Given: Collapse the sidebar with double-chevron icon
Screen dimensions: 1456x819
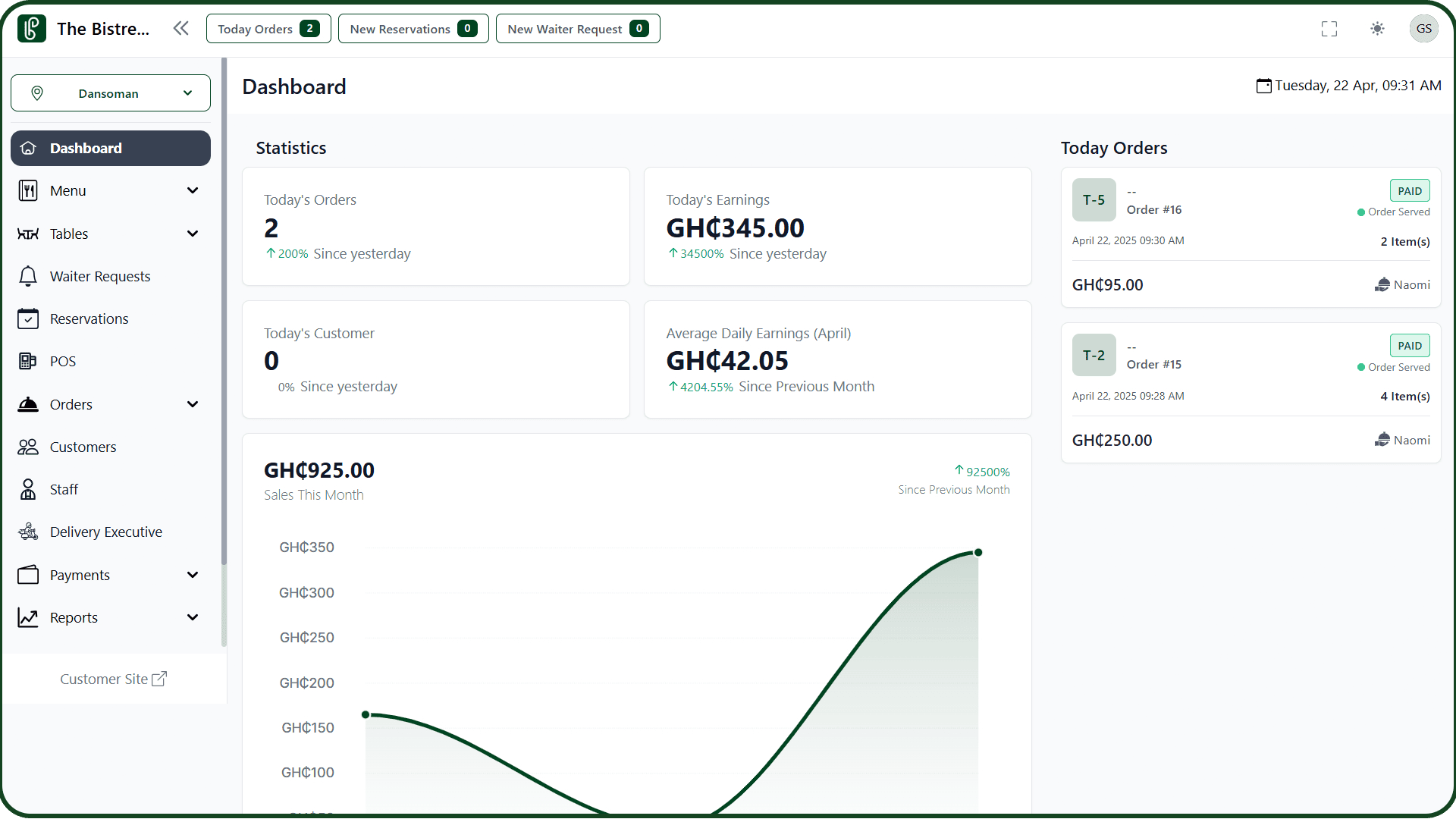Looking at the screenshot, I should click(x=180, y=29).
